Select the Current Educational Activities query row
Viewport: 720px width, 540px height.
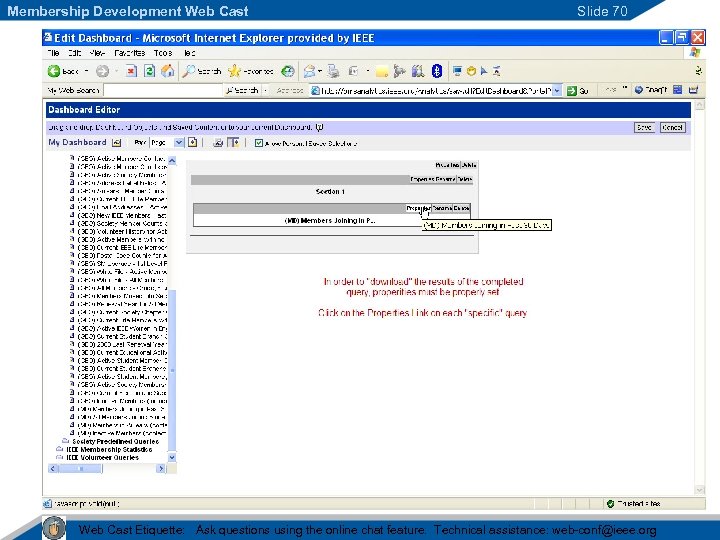coord(122,353)
